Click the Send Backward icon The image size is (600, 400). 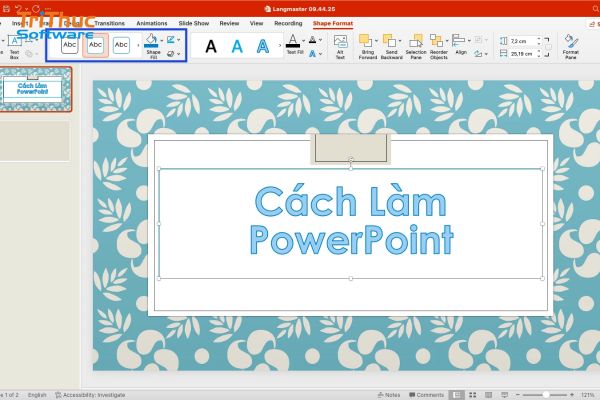coord(389,41)
